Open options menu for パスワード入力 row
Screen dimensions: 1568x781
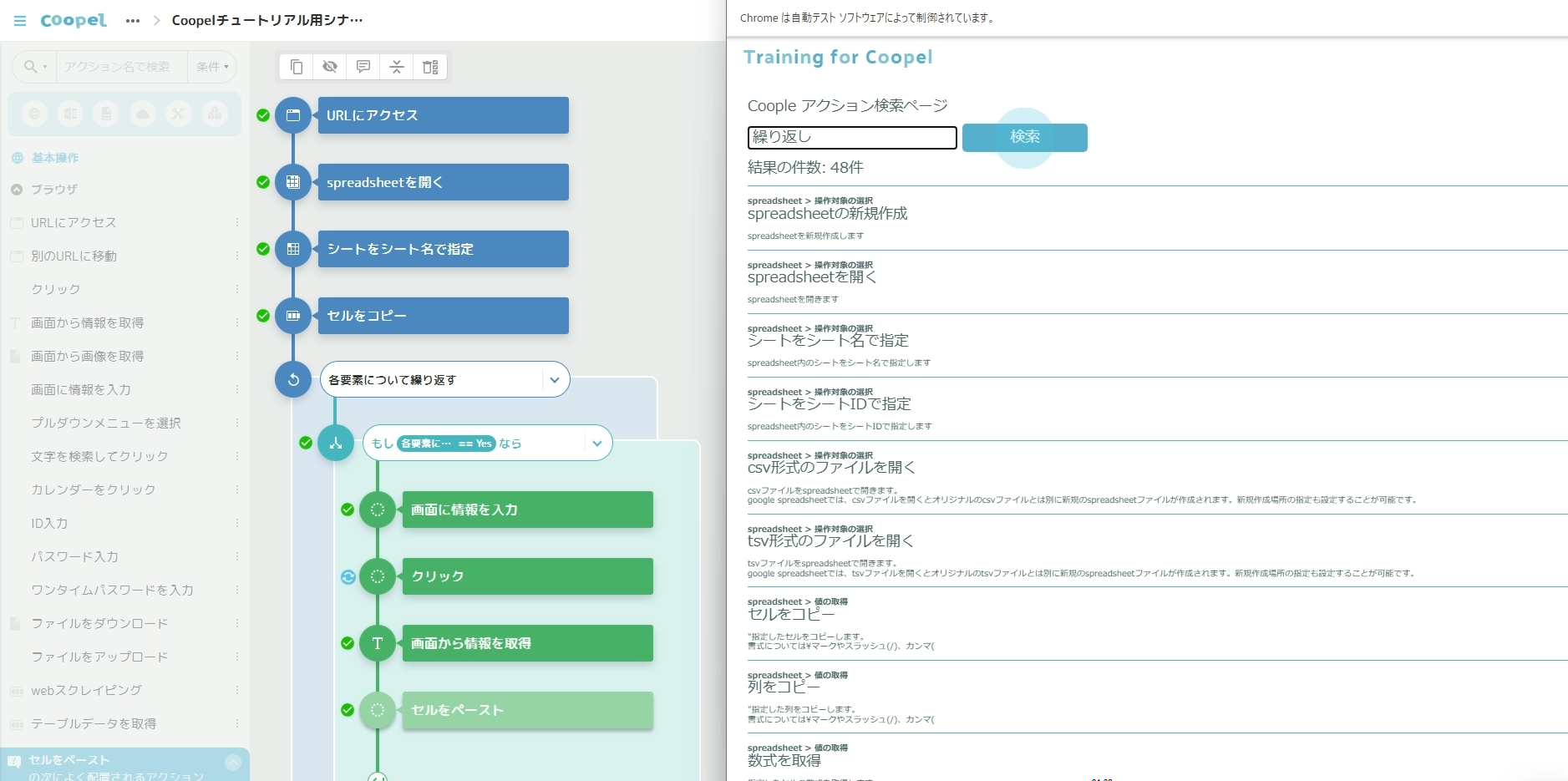pos(237,557)
